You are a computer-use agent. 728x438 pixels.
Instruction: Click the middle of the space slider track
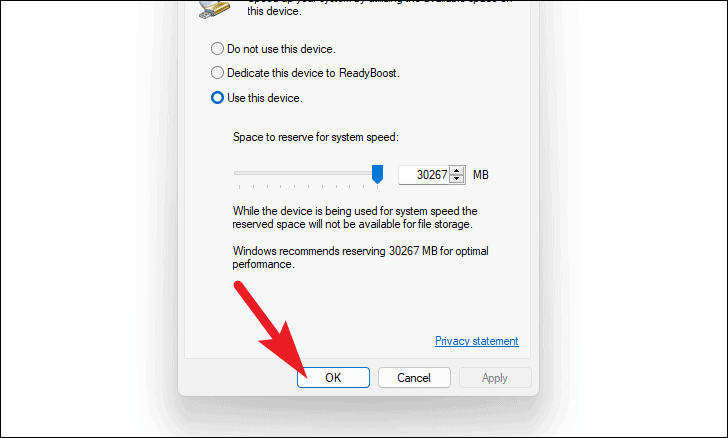click(x=306, y=173)
